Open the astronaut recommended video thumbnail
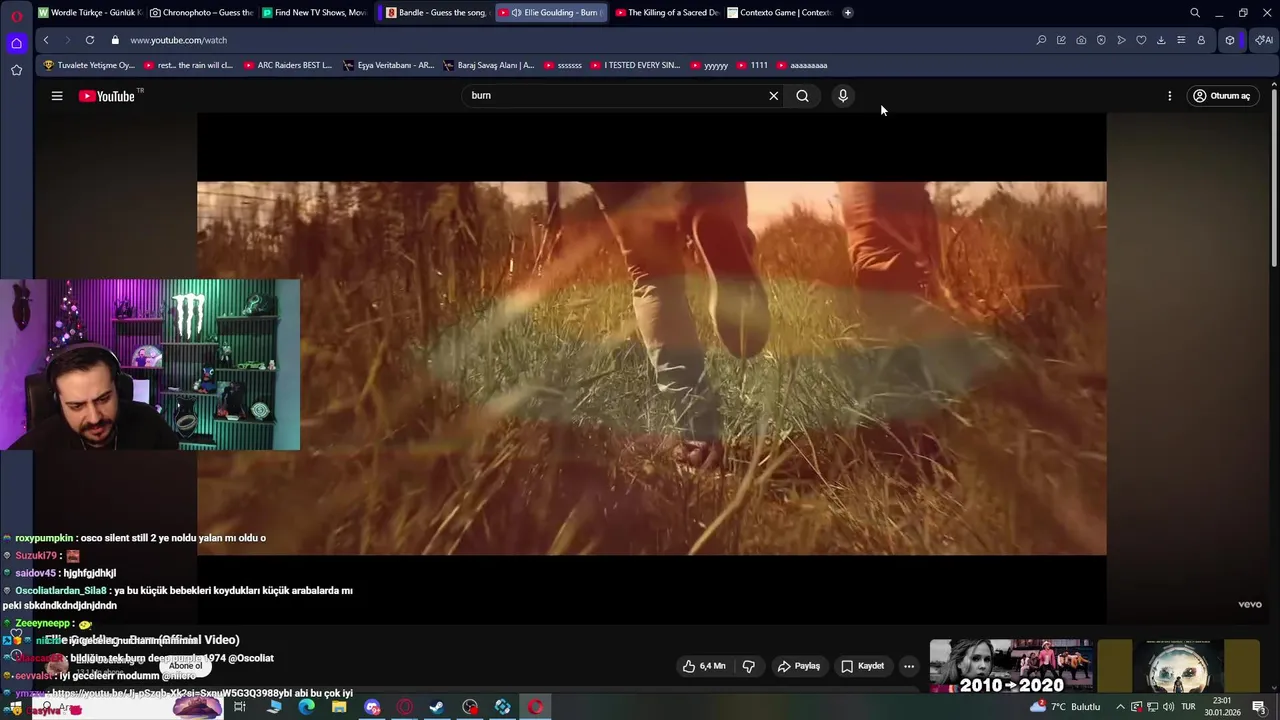The width and height of the screenshot is (1280, 720). 1178,666
